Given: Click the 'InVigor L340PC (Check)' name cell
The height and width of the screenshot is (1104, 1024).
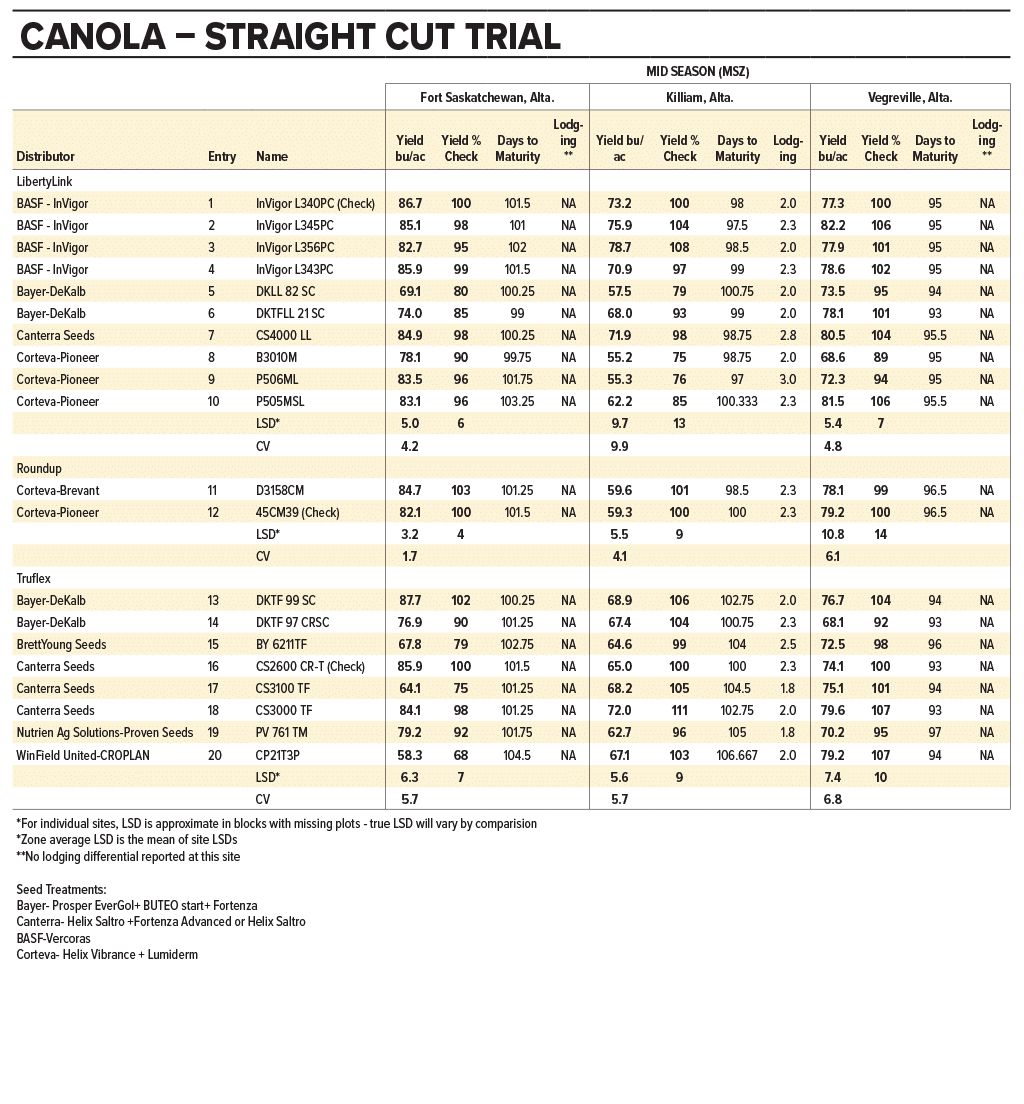Looking at the screenshot, I should [x=316, y=203].
